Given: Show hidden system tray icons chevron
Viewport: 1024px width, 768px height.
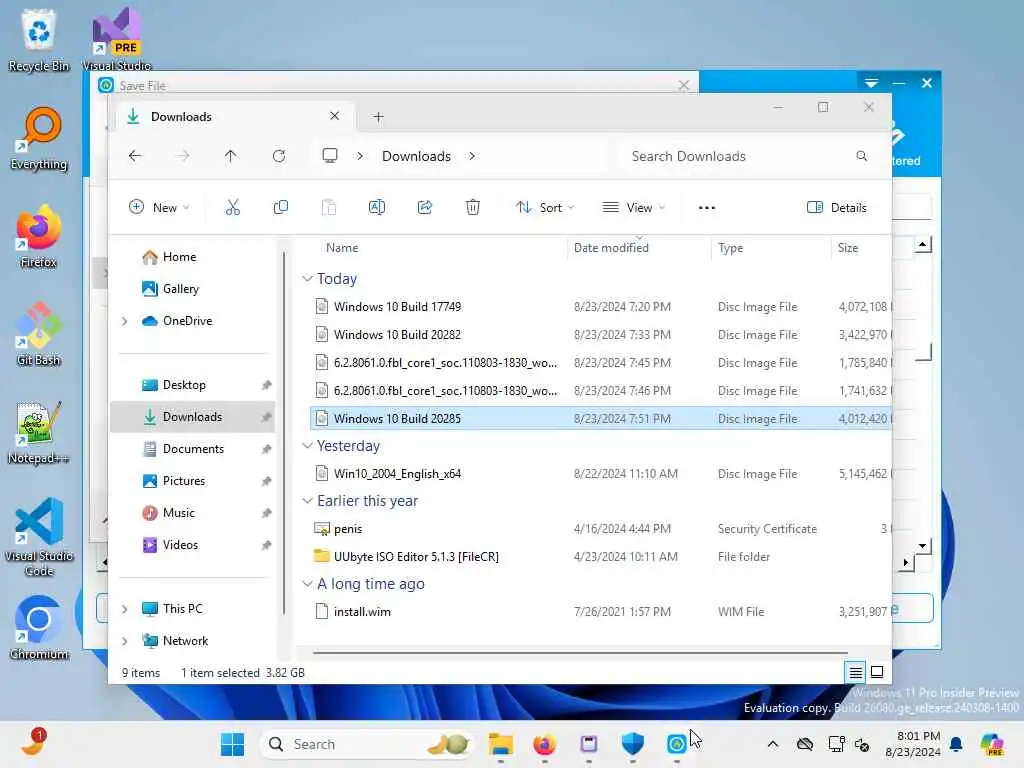Looking at the screenshot, I should click(x=773, y=744).
